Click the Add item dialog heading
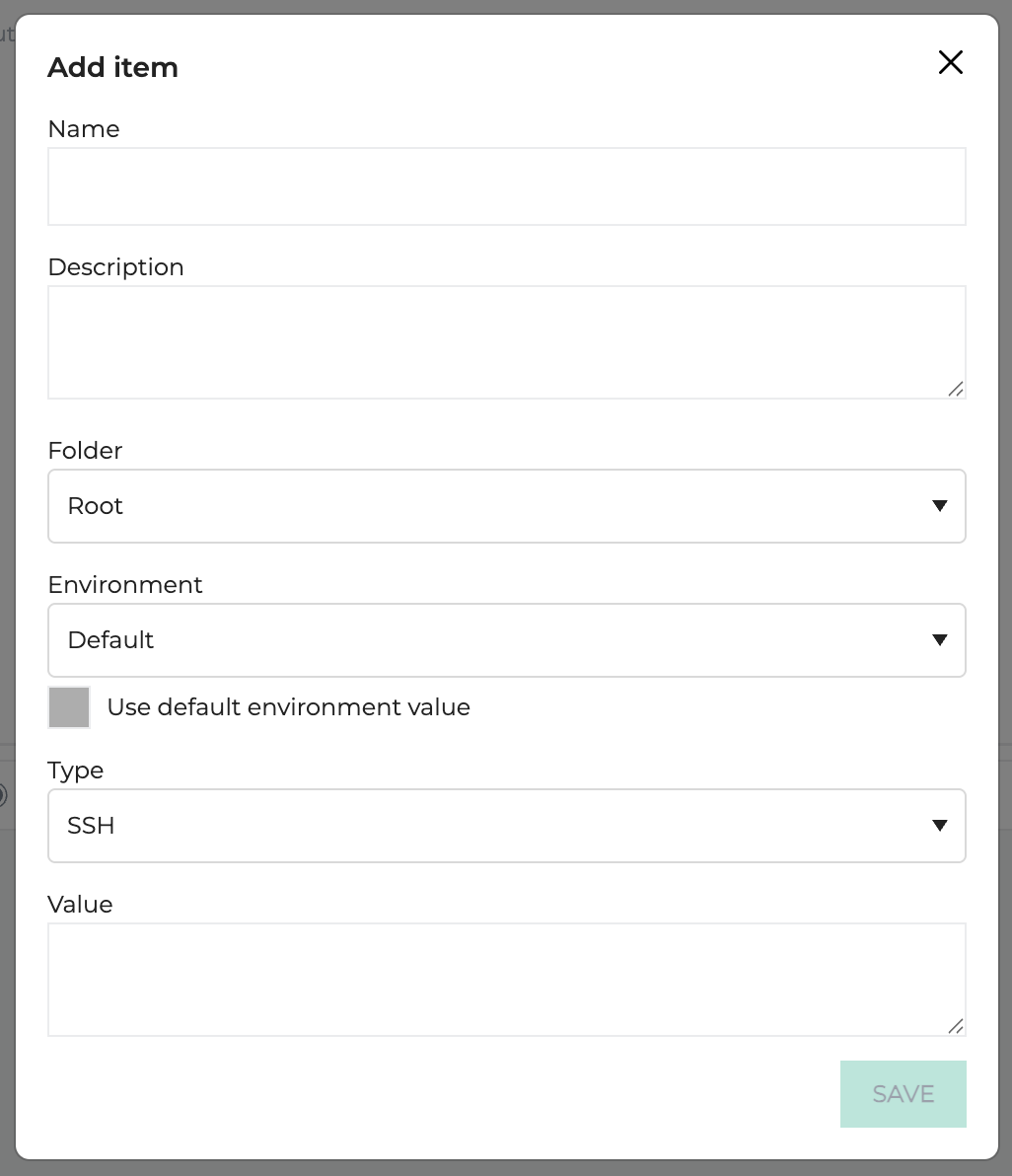This screenshot has height=1176, width=1012. (113, 67)
